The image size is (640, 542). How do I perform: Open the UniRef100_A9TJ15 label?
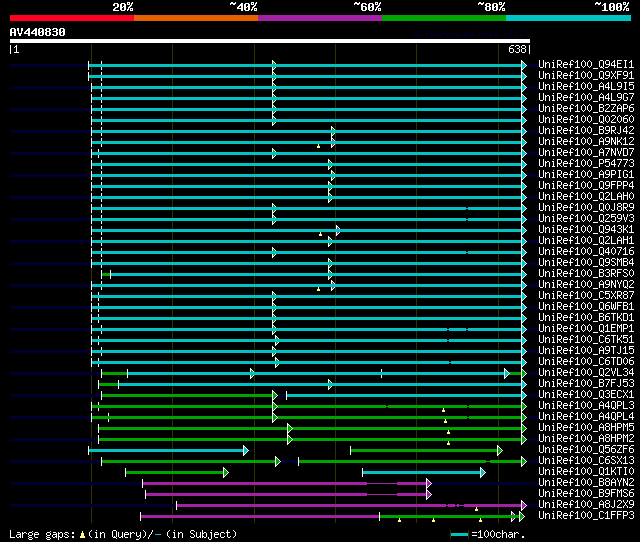click(586, 351)
